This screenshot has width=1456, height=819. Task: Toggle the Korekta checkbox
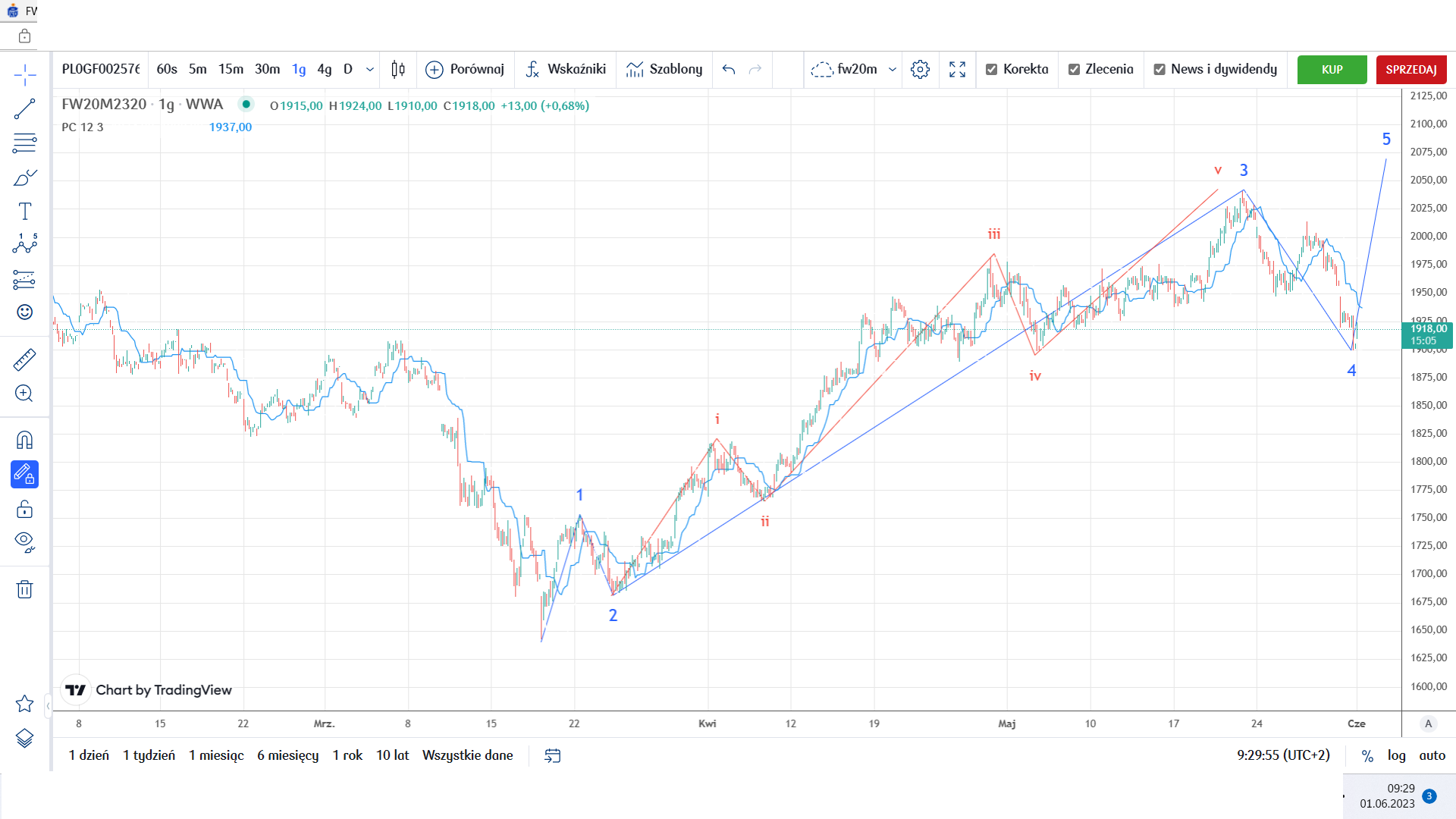pyautogui.click(x=991, y=69)
